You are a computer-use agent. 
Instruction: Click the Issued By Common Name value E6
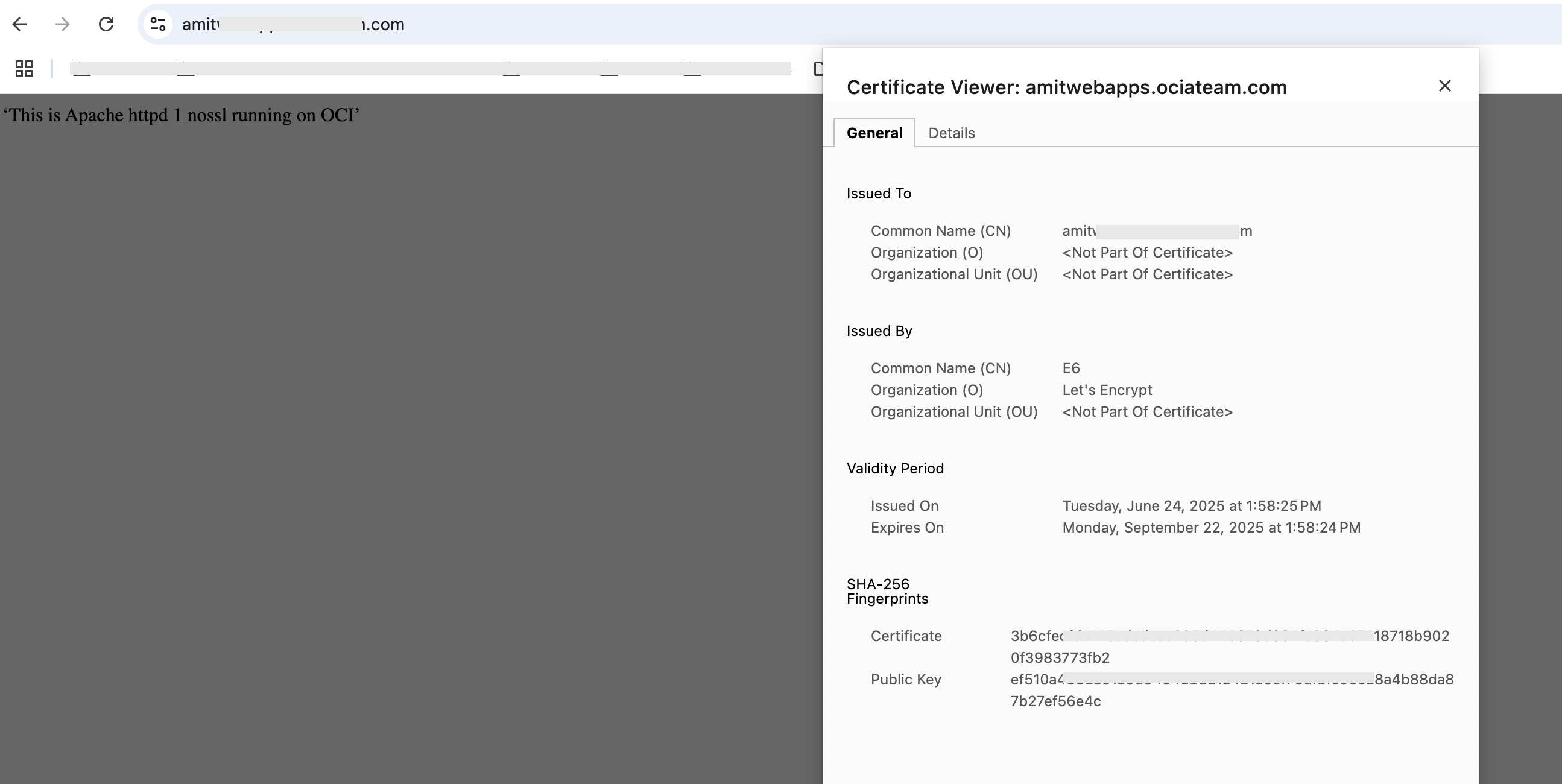(1070, 368)
